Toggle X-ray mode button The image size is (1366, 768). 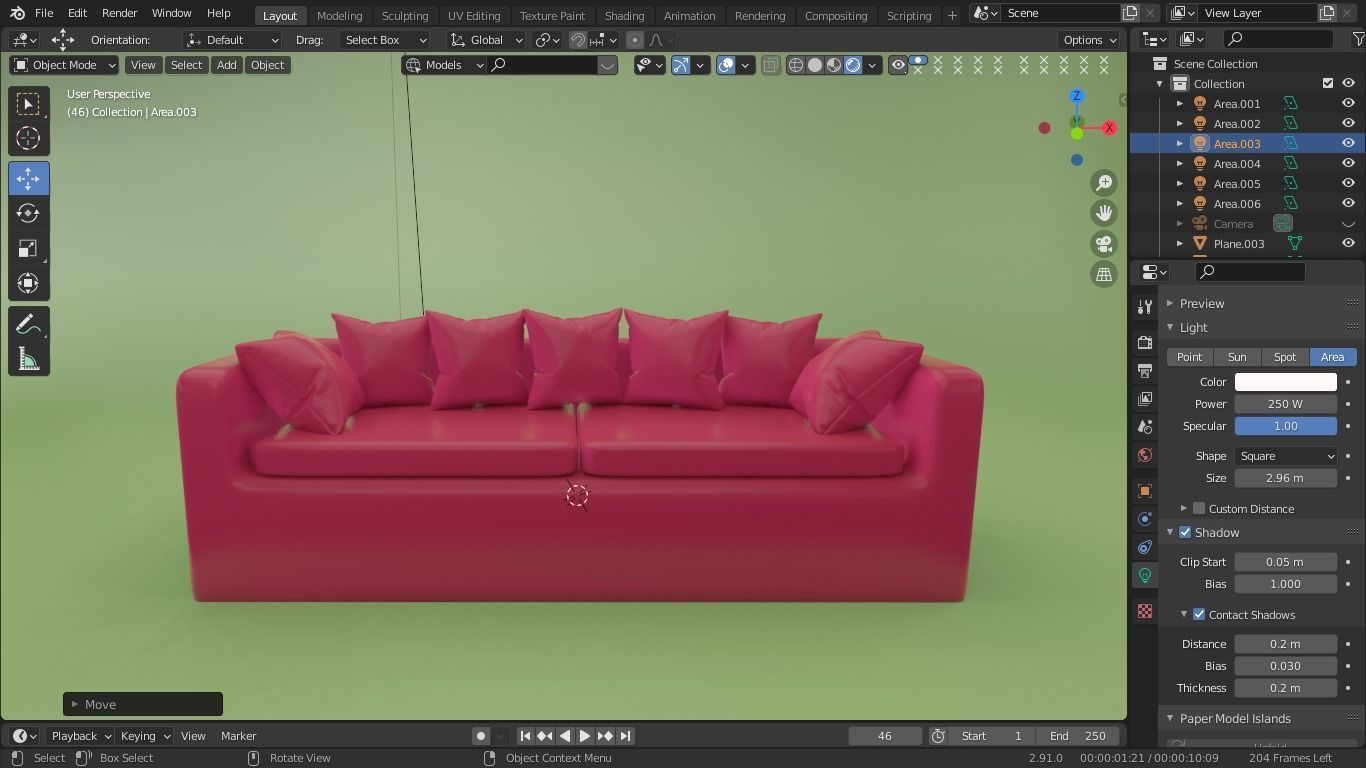[x=770, y=65]
